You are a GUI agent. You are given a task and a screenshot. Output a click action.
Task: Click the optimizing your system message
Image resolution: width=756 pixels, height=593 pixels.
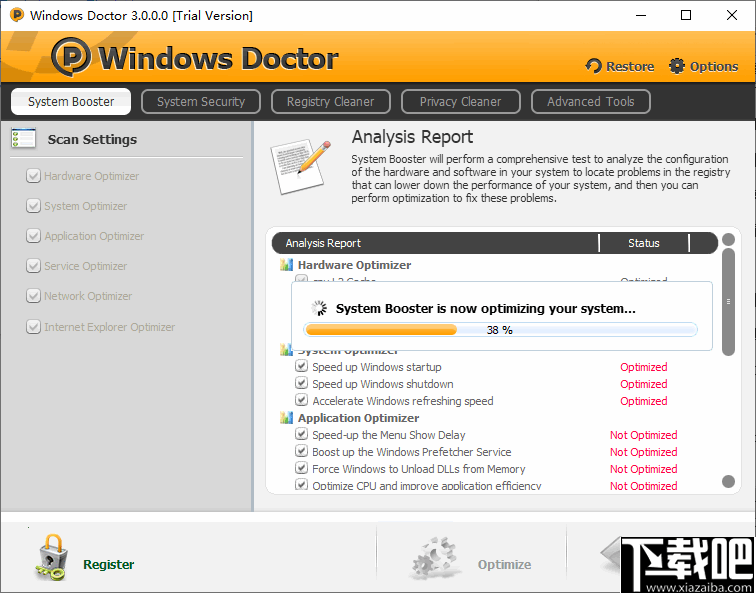point(486,309)
